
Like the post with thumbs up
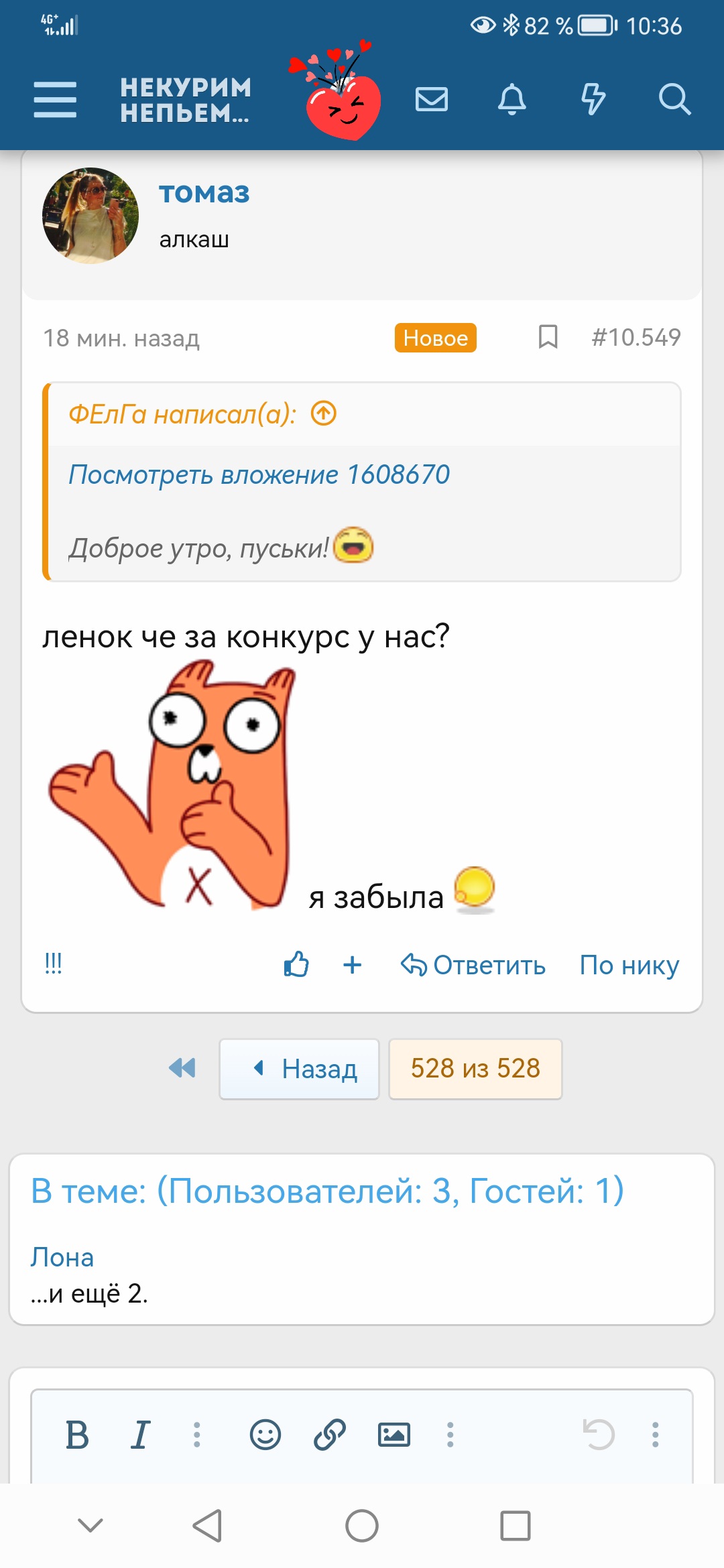point(296,965)
